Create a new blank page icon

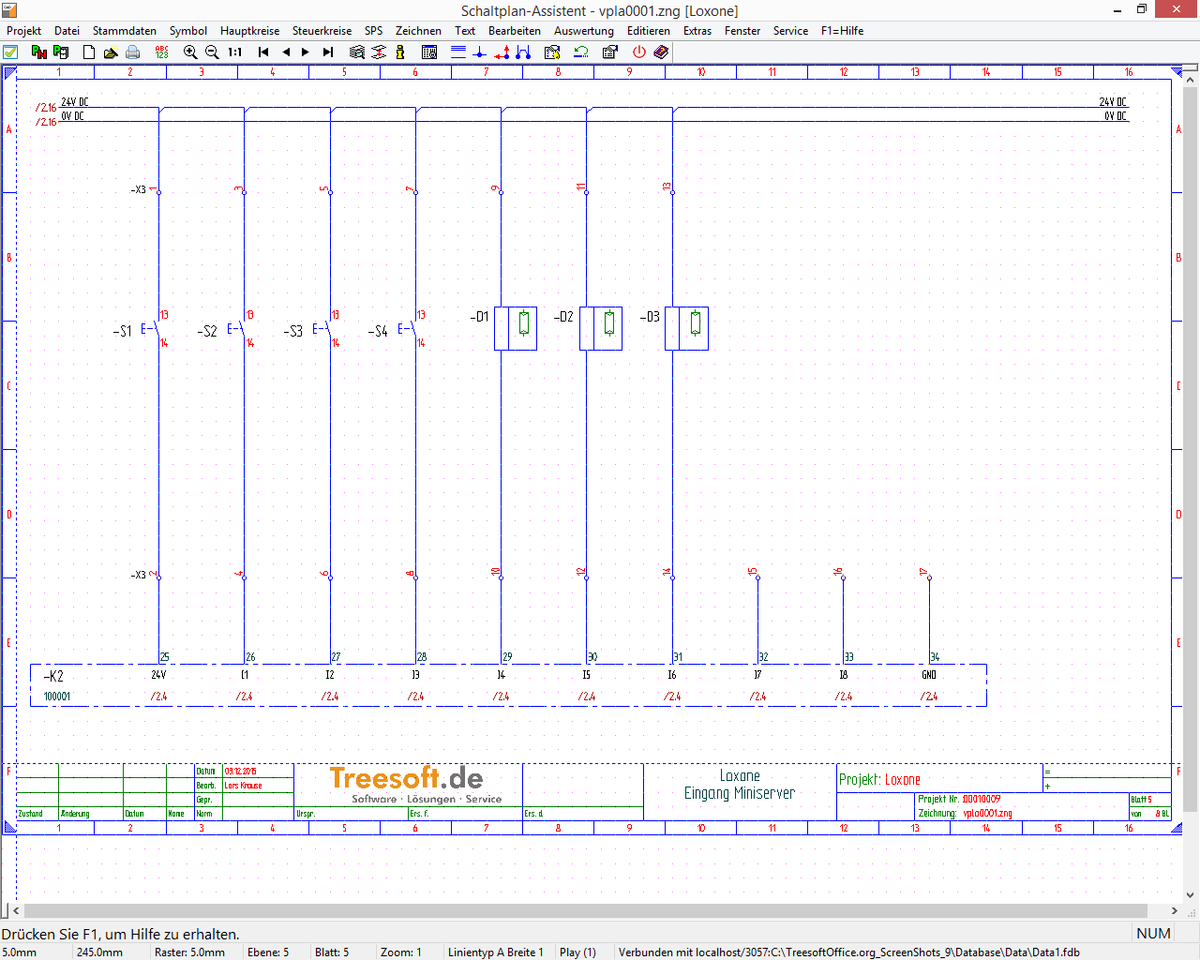tap(89, 52)
